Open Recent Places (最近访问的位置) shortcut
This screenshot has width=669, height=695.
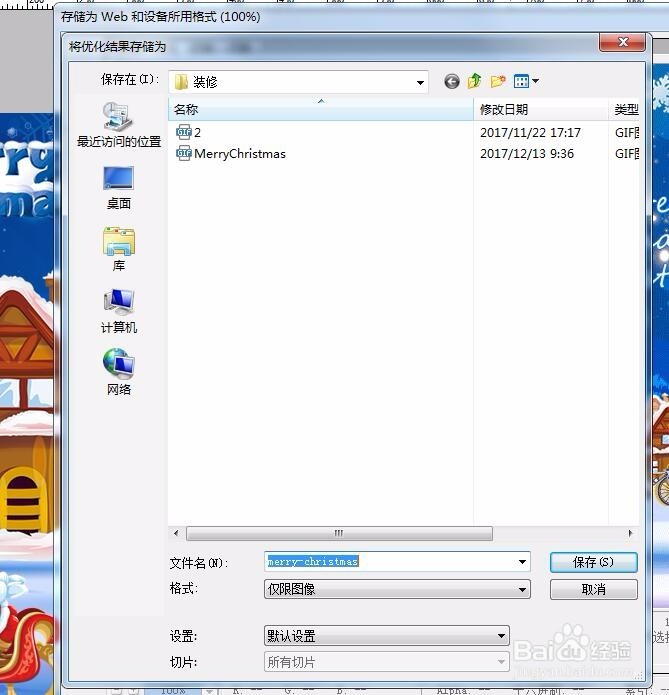pos(118,125)
